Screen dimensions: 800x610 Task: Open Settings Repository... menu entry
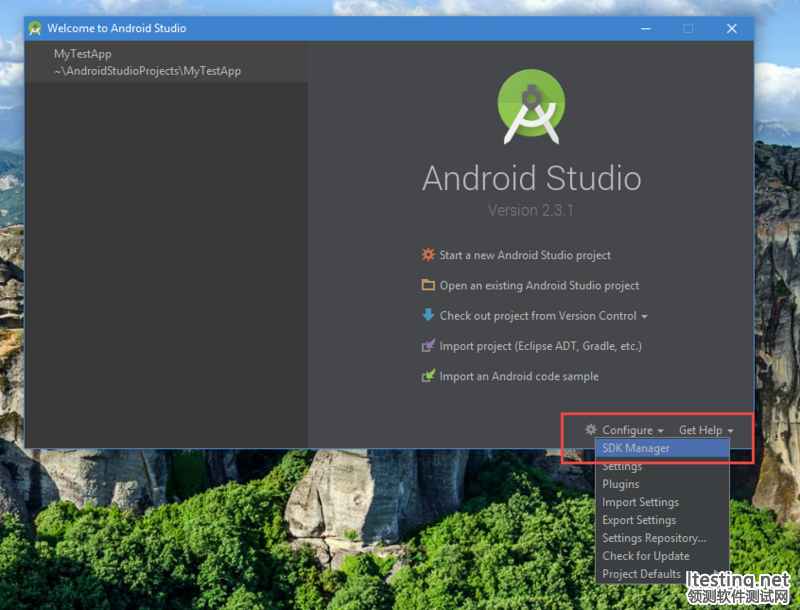[662, 538]
